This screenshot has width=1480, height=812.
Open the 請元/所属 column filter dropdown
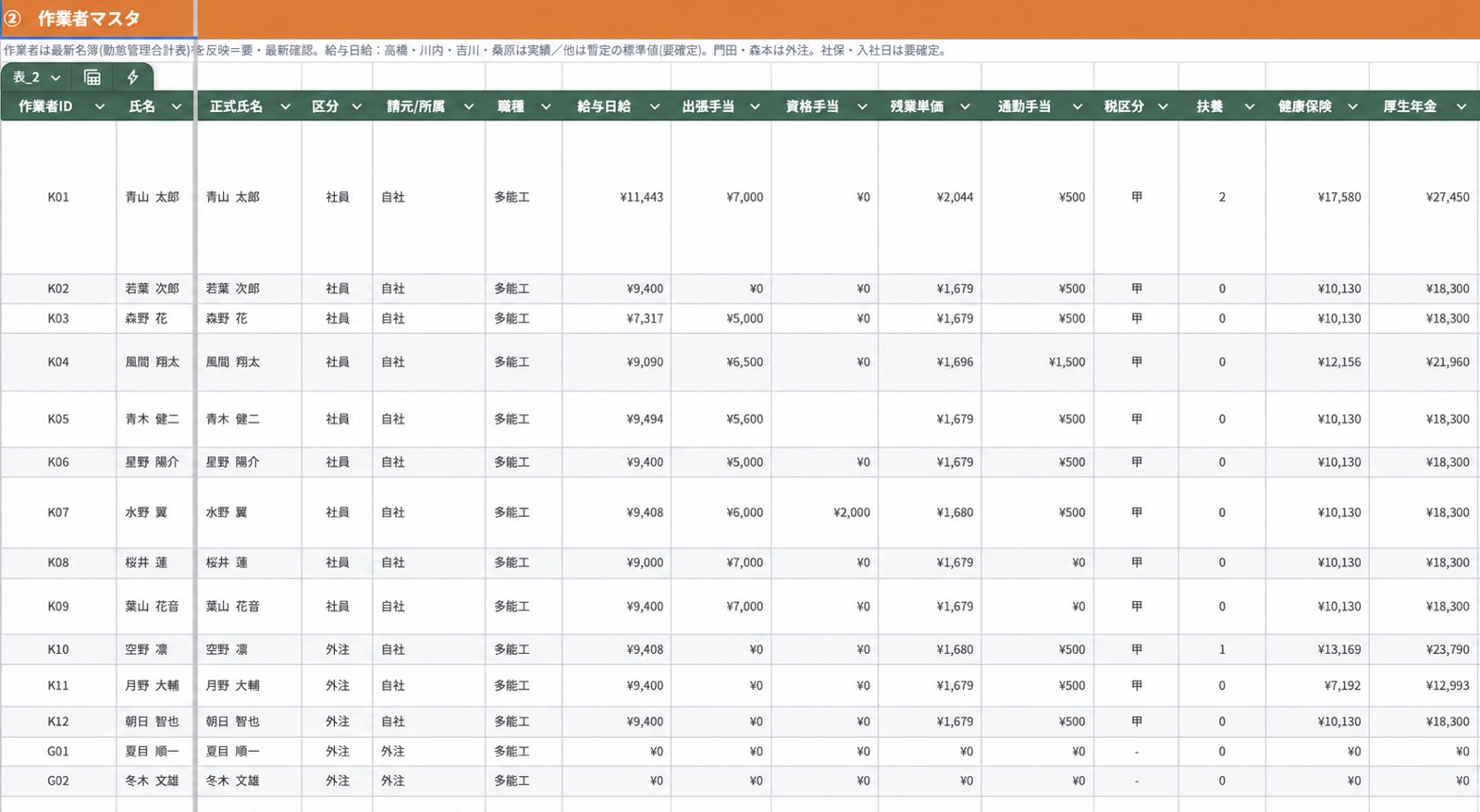pyautogui.click(x=468, y=106)
